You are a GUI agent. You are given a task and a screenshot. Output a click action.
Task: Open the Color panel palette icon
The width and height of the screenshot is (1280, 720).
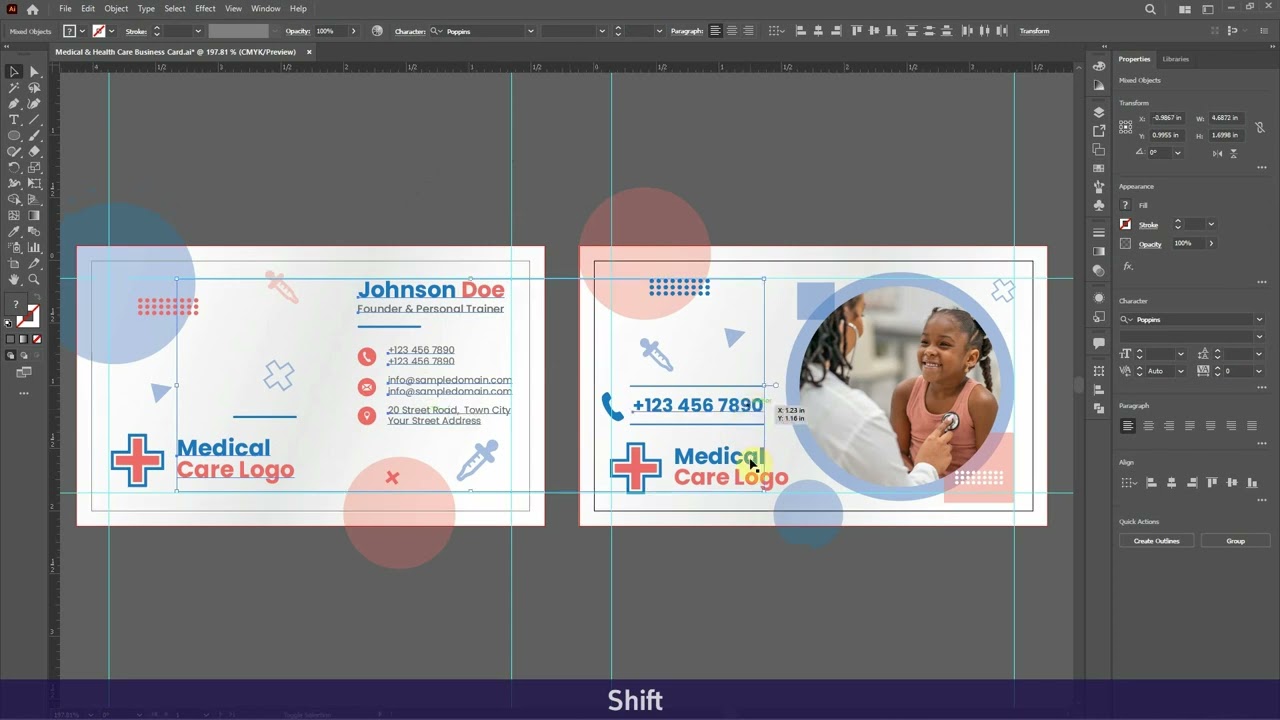(1099, 65)
